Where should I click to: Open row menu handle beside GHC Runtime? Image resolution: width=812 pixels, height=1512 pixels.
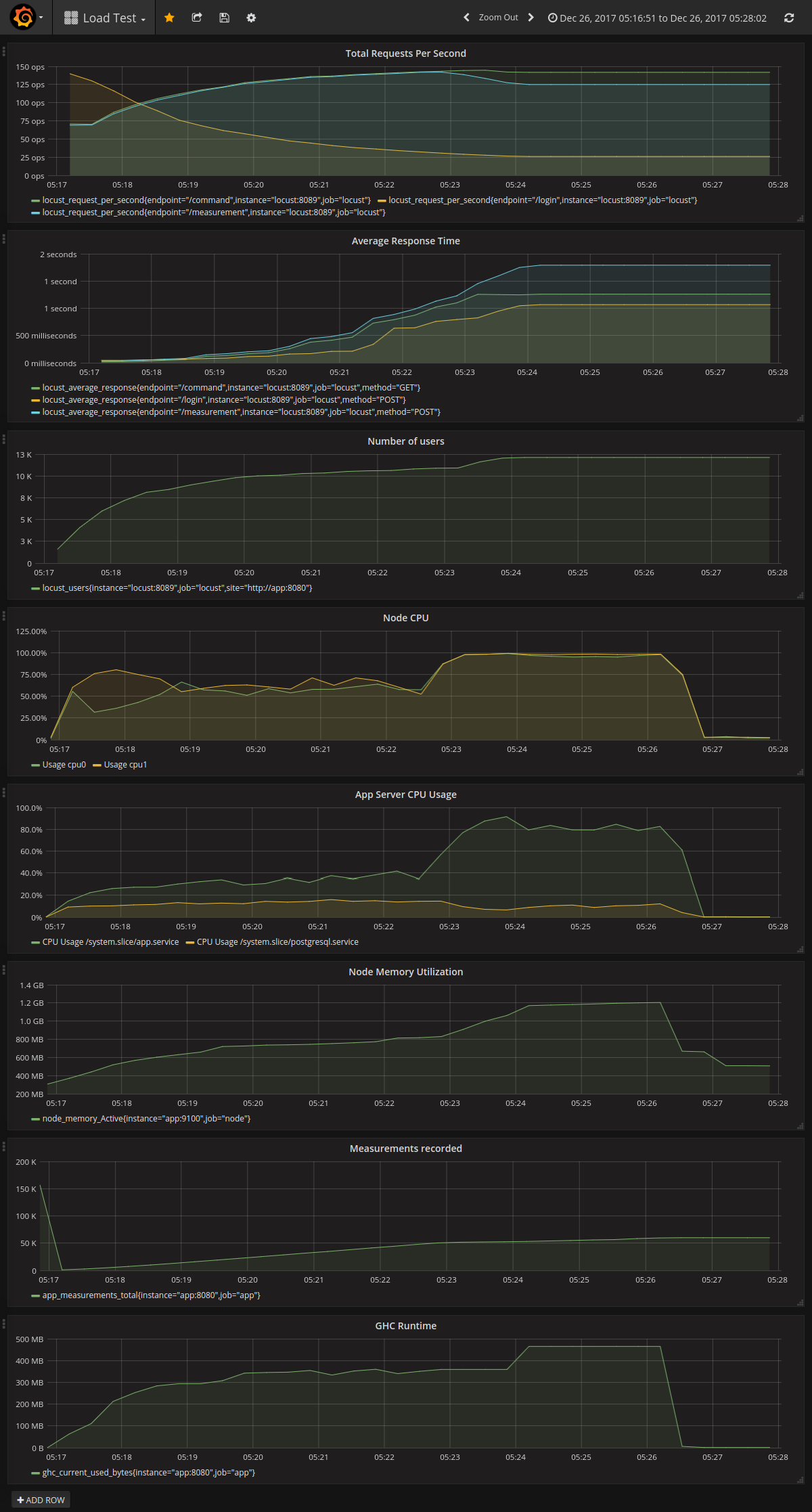point(3,1323)
